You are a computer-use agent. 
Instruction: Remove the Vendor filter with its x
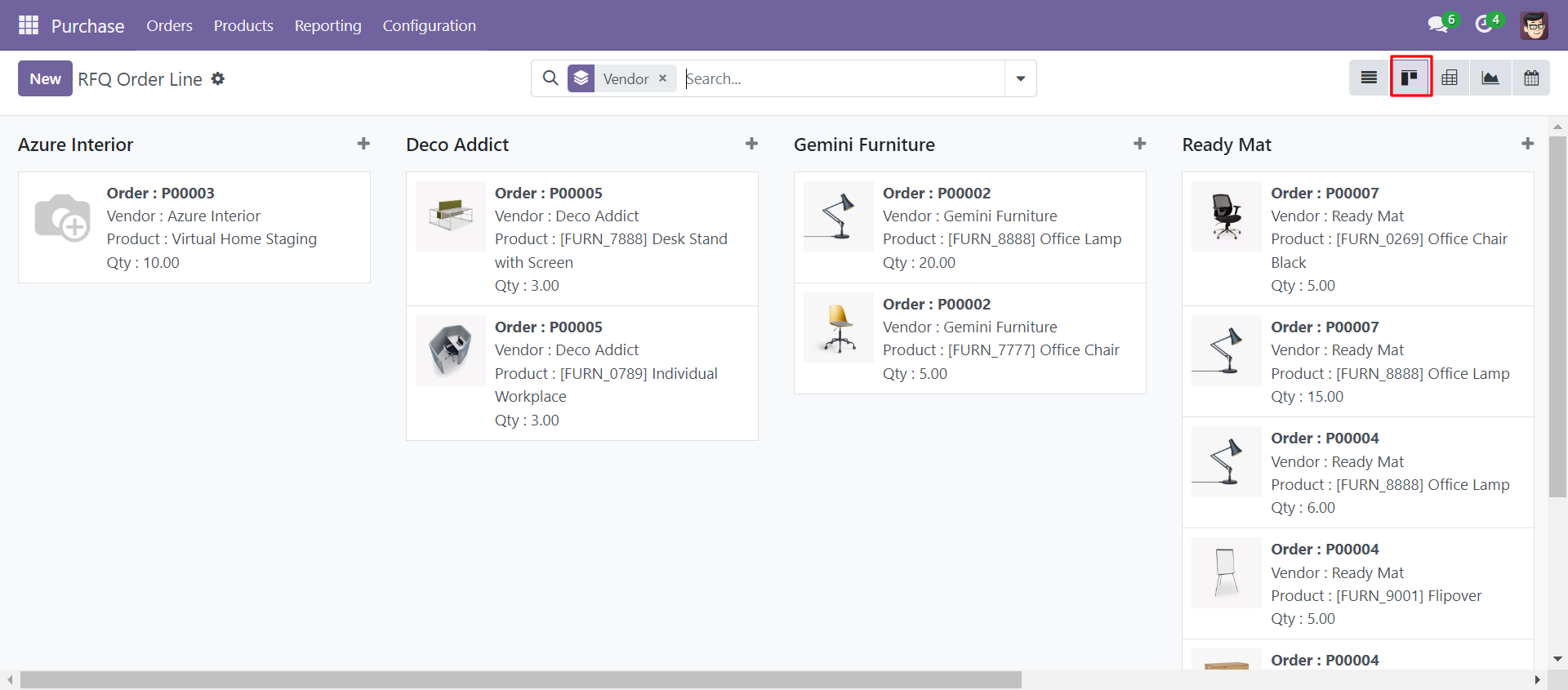point(663,78)
